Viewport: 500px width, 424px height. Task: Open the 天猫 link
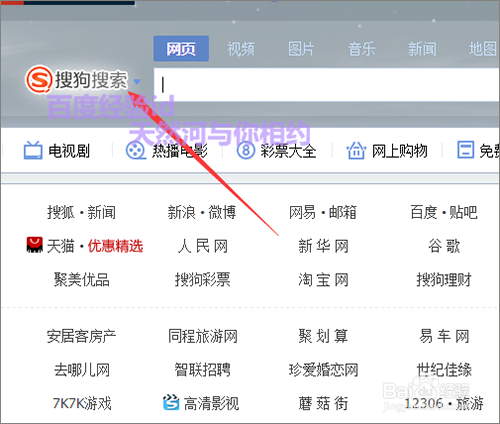click(60, 246)
